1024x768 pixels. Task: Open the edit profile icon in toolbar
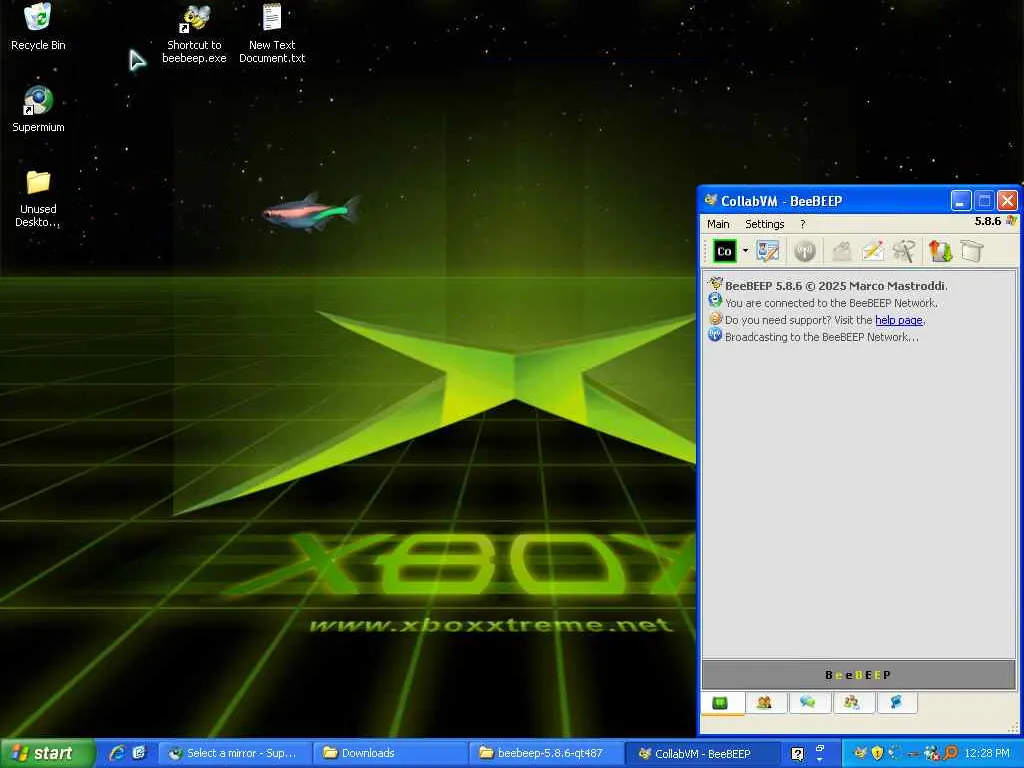(x=767, y=251)
